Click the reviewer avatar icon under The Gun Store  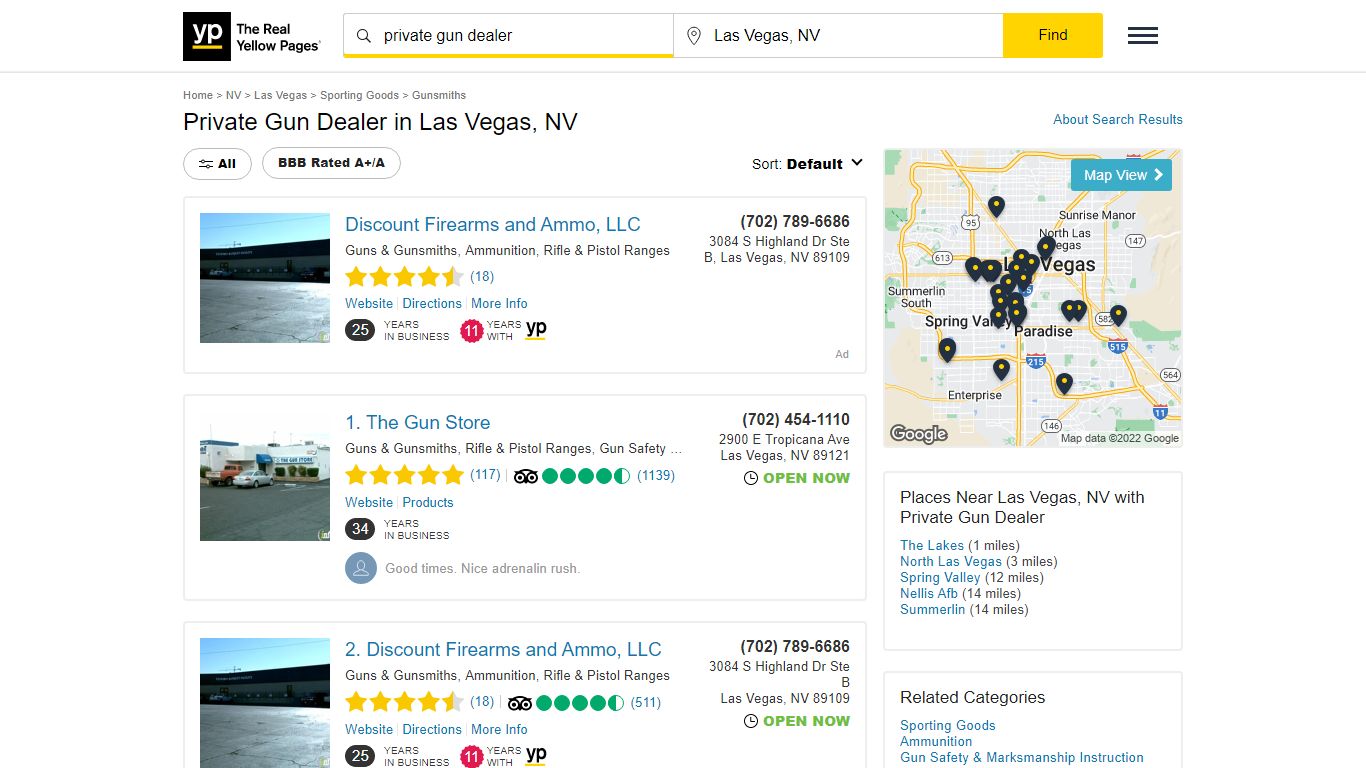point(361,568)
